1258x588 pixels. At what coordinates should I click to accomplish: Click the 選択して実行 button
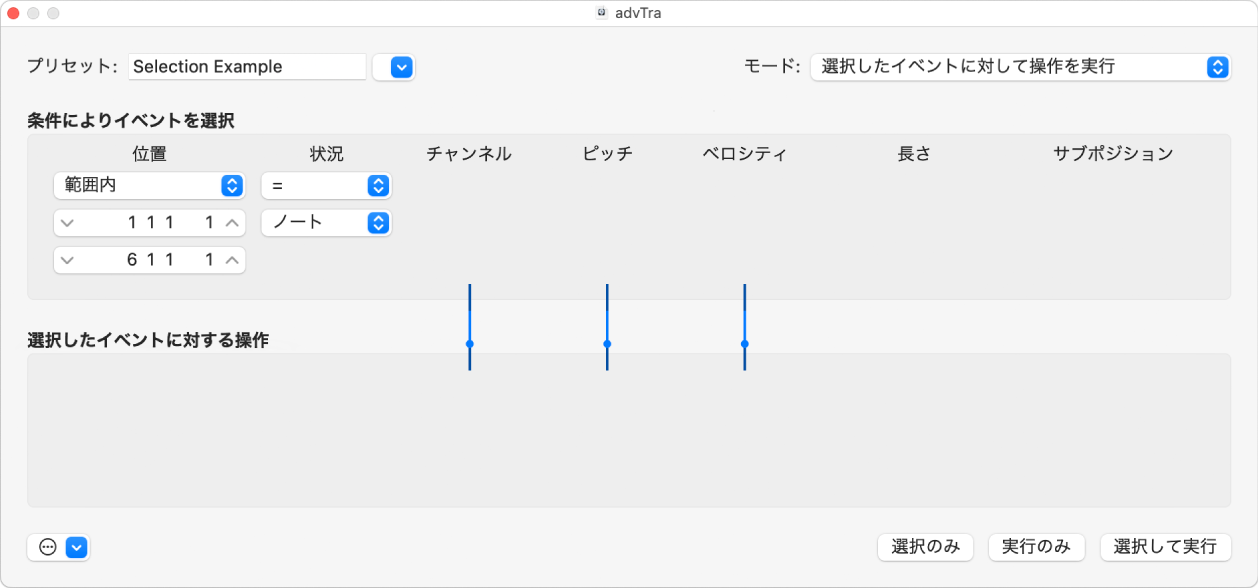pyautogui.click(x=1166, y=547)
